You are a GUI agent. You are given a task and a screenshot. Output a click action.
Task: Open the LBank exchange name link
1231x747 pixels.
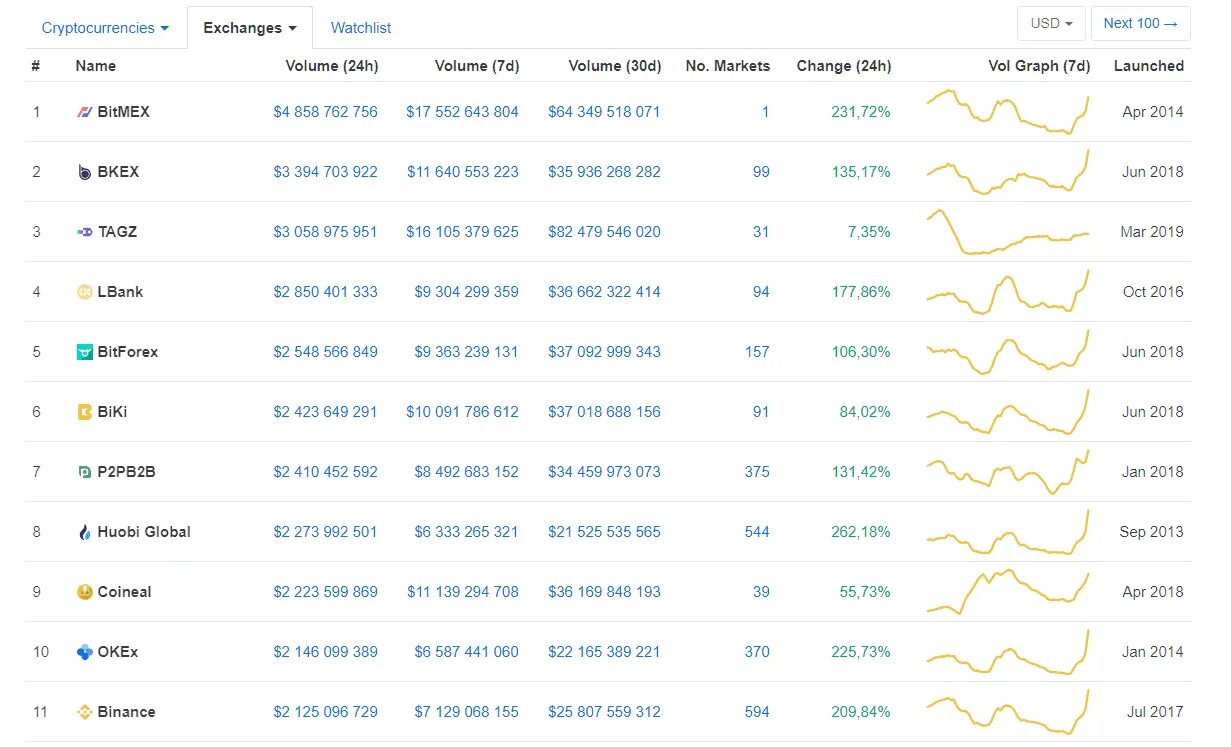click(120, 292)
